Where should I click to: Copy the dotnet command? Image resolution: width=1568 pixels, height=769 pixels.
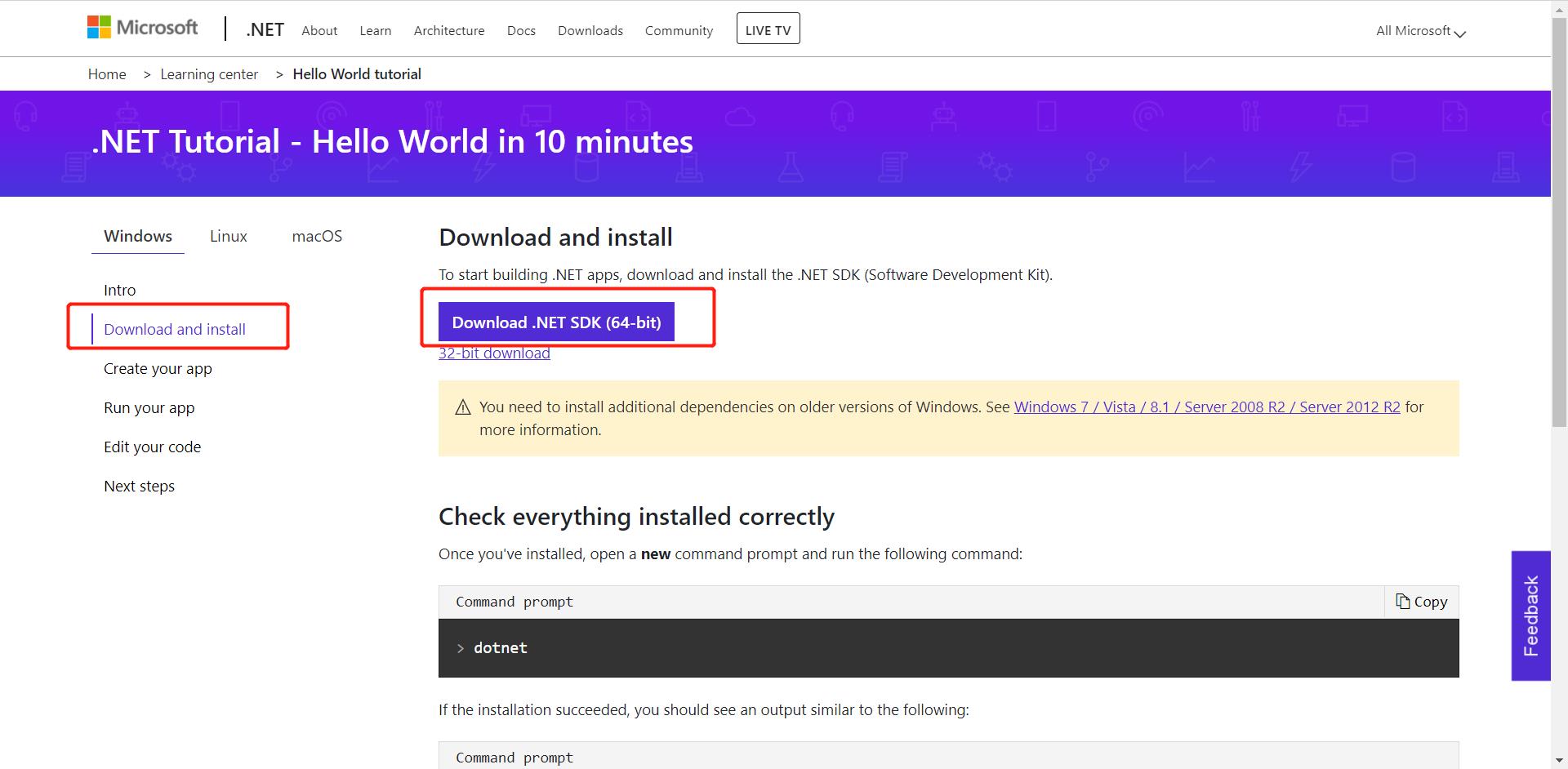coord(1422,602)
